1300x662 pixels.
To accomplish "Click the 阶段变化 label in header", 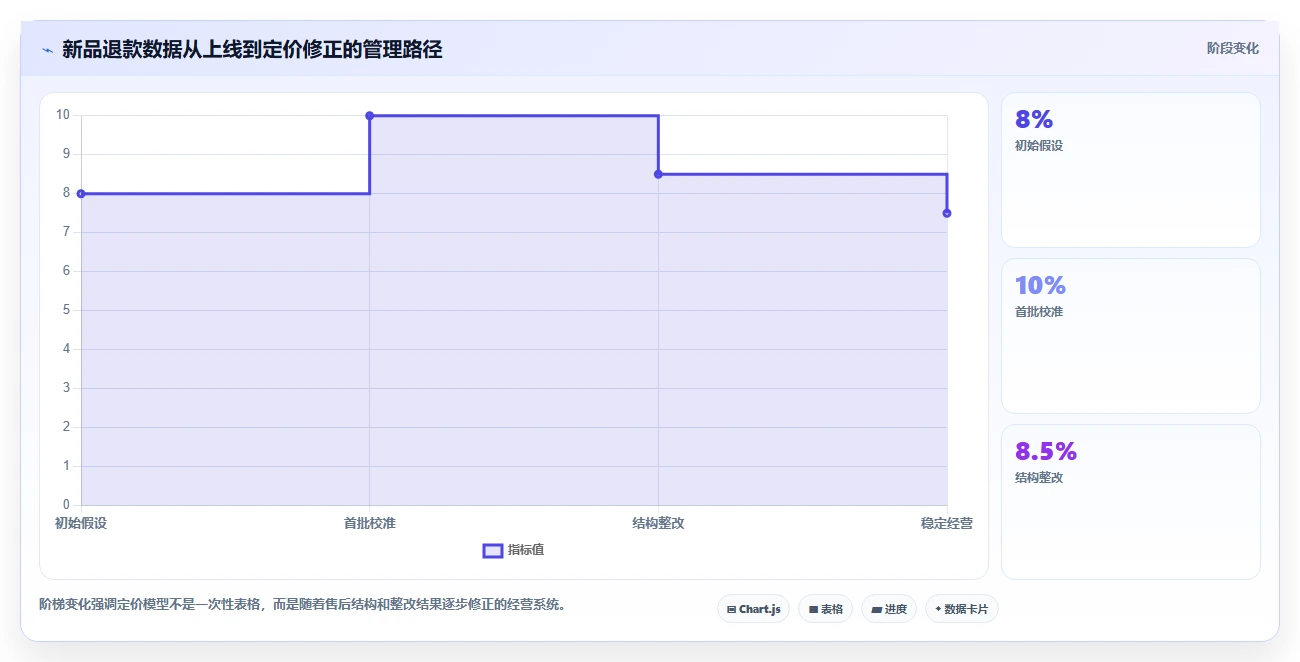I will pos(1232,48).
